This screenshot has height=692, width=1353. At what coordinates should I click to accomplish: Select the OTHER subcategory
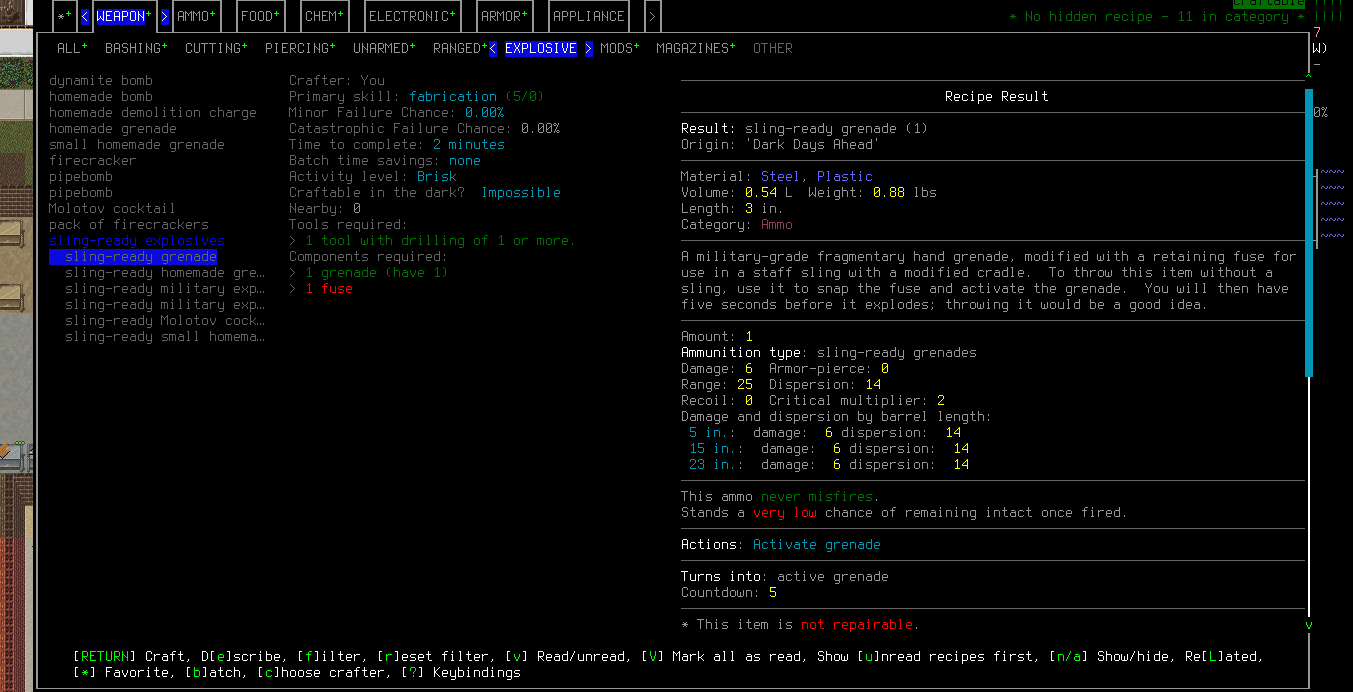coord(773,48)
